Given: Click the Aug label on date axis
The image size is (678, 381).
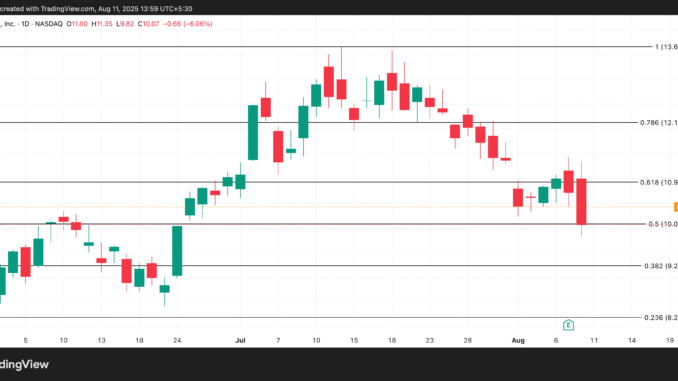Looking at the screenshot, I should 518,340.
